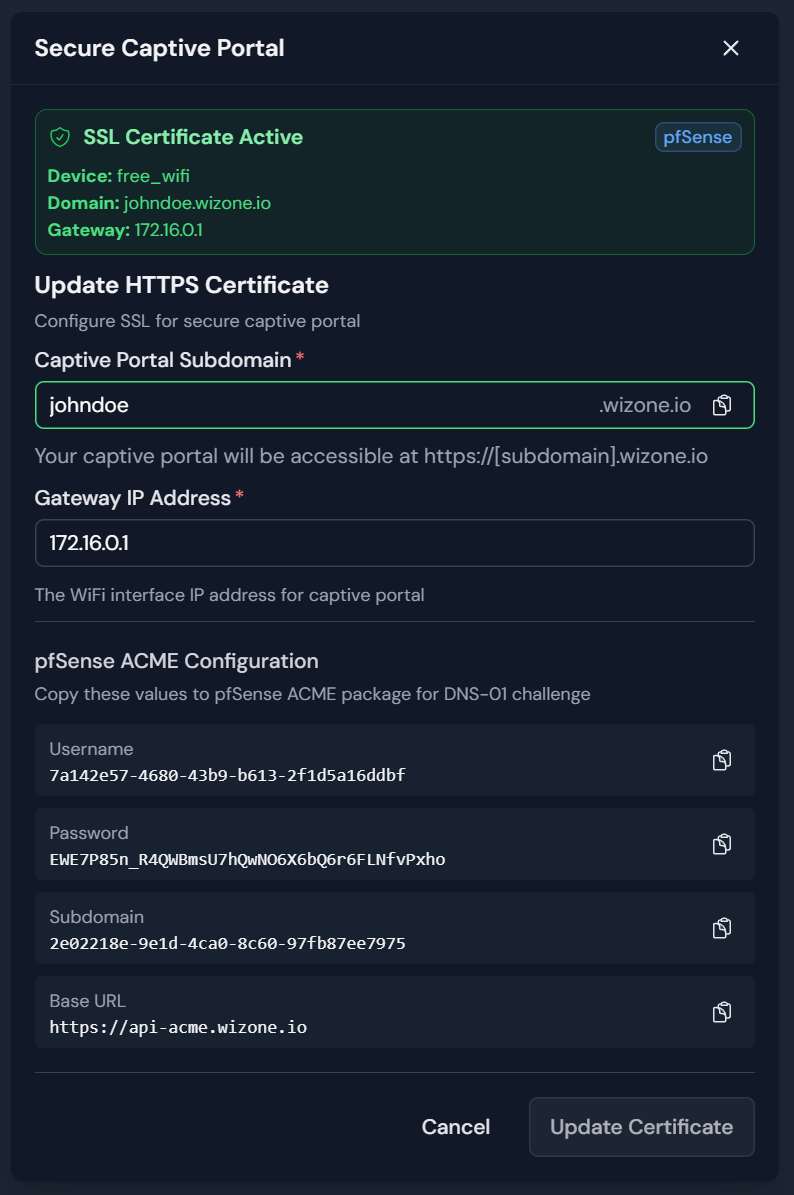Click the Update HTTPS Certificate heading
Screen dimensions: 794x1195
click(x=181, y=285)
